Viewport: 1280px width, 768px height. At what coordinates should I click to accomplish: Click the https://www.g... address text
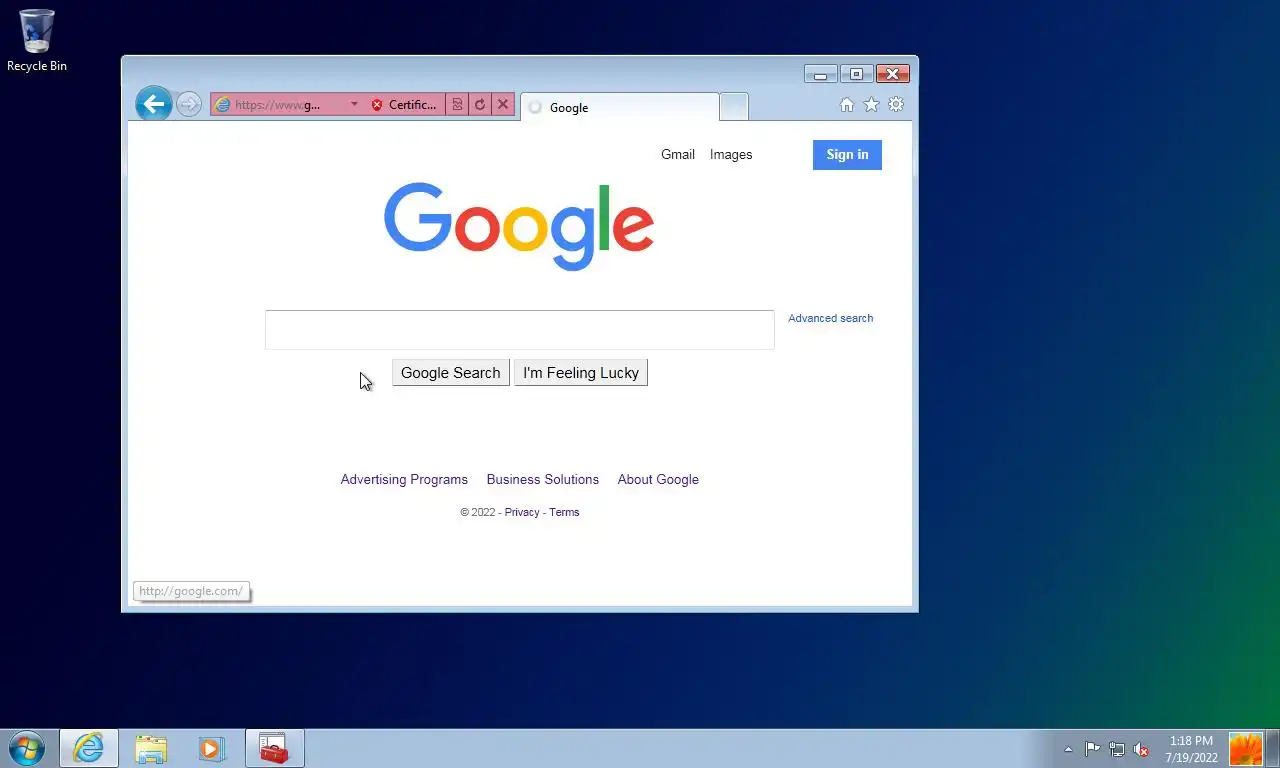point(278,105)
